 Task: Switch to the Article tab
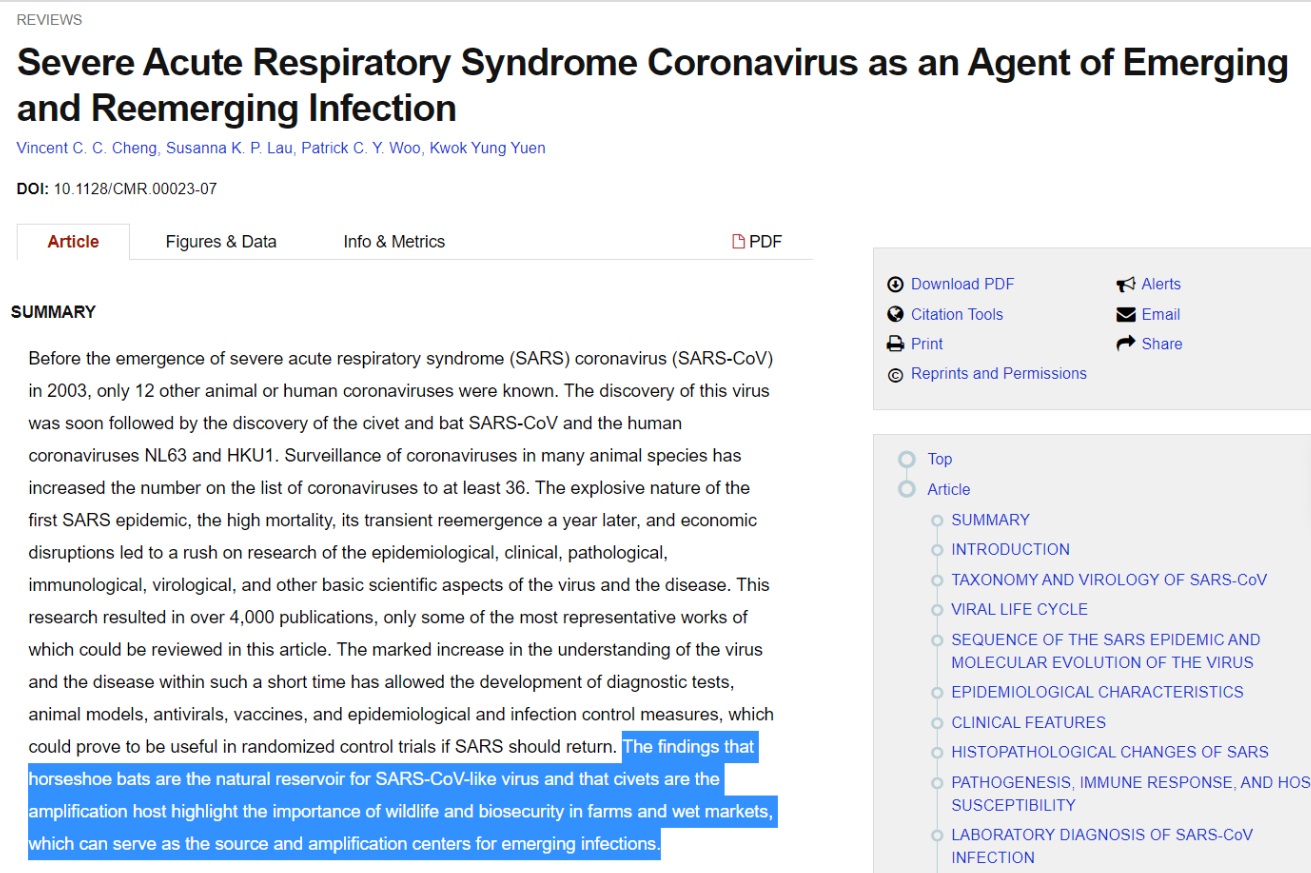[73, 241]
